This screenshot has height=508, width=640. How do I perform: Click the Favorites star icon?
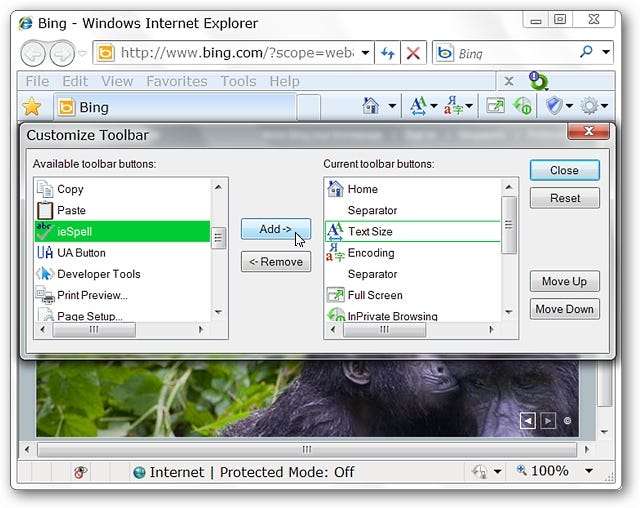tap(31, 107)
